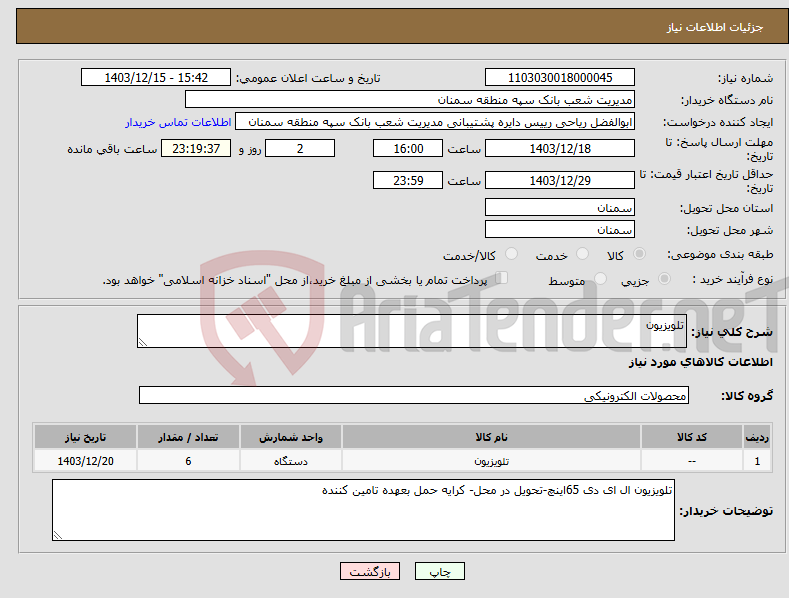Select the خدمت radio button
Image resolution: width=789 pixels, height=598 pixels.
[582, 254]
